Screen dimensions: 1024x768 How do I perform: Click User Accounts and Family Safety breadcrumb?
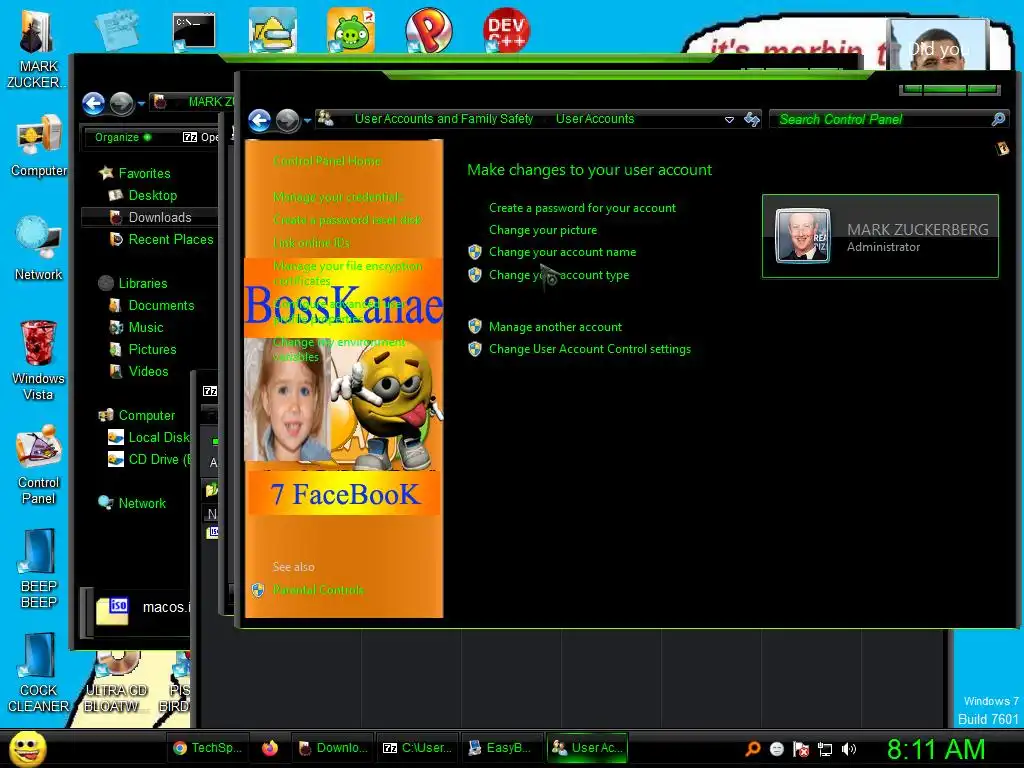[444, 119]
